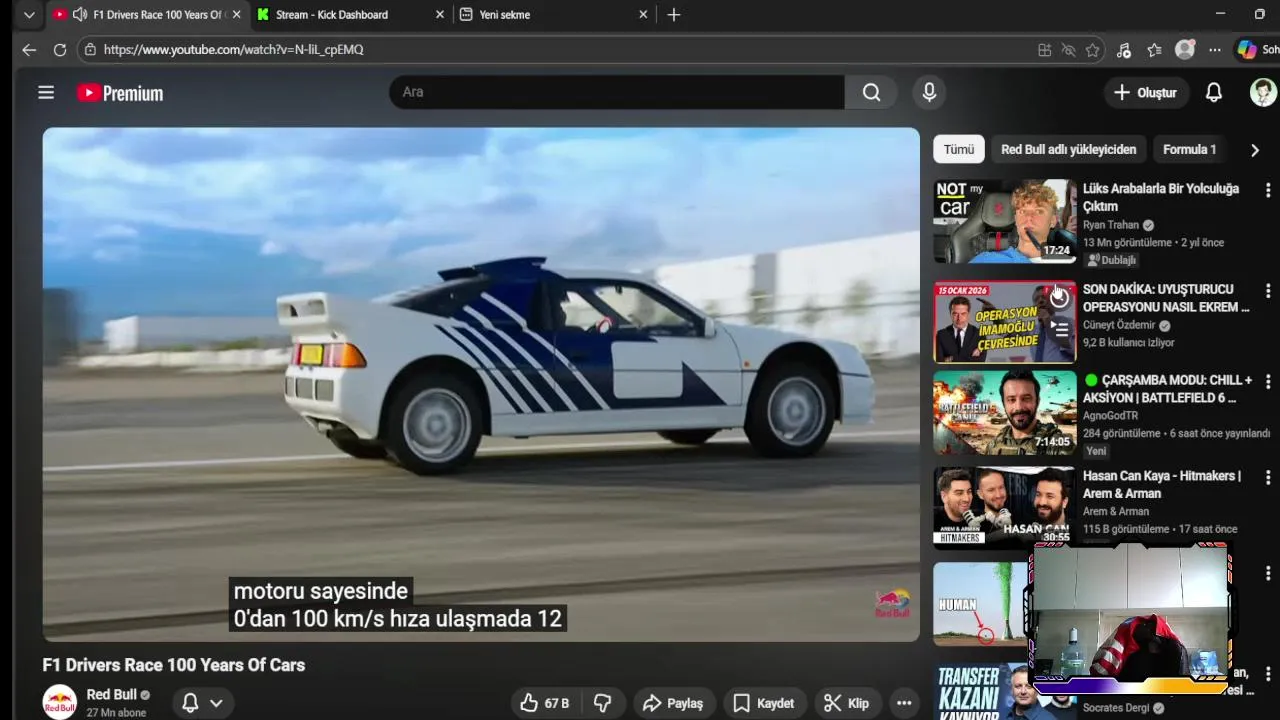Viewport: 1280px width, 720px height.
Task: Click the Oluştur create button
Action: (x=1145, y=92)
